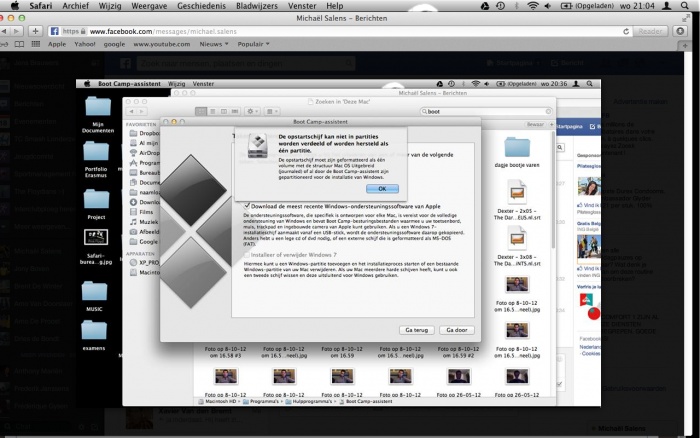Select XP_PRO device in Finder sidebar
Viewport: 700px width, 438px height.
(x=145, y=263)
